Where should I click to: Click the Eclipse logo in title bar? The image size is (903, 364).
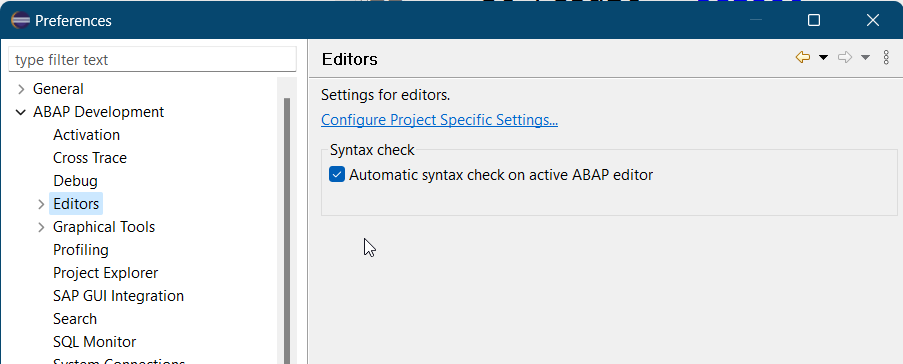21,20
